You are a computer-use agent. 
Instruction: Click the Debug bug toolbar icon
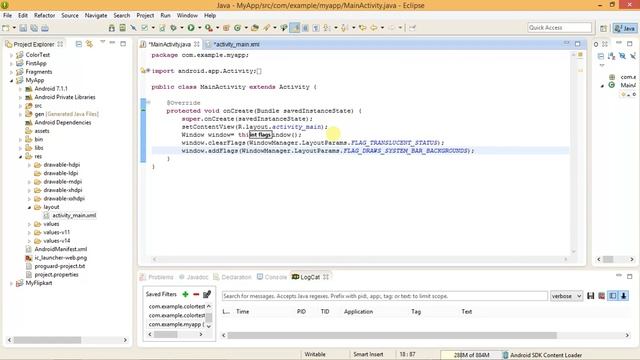pos(173,28)
